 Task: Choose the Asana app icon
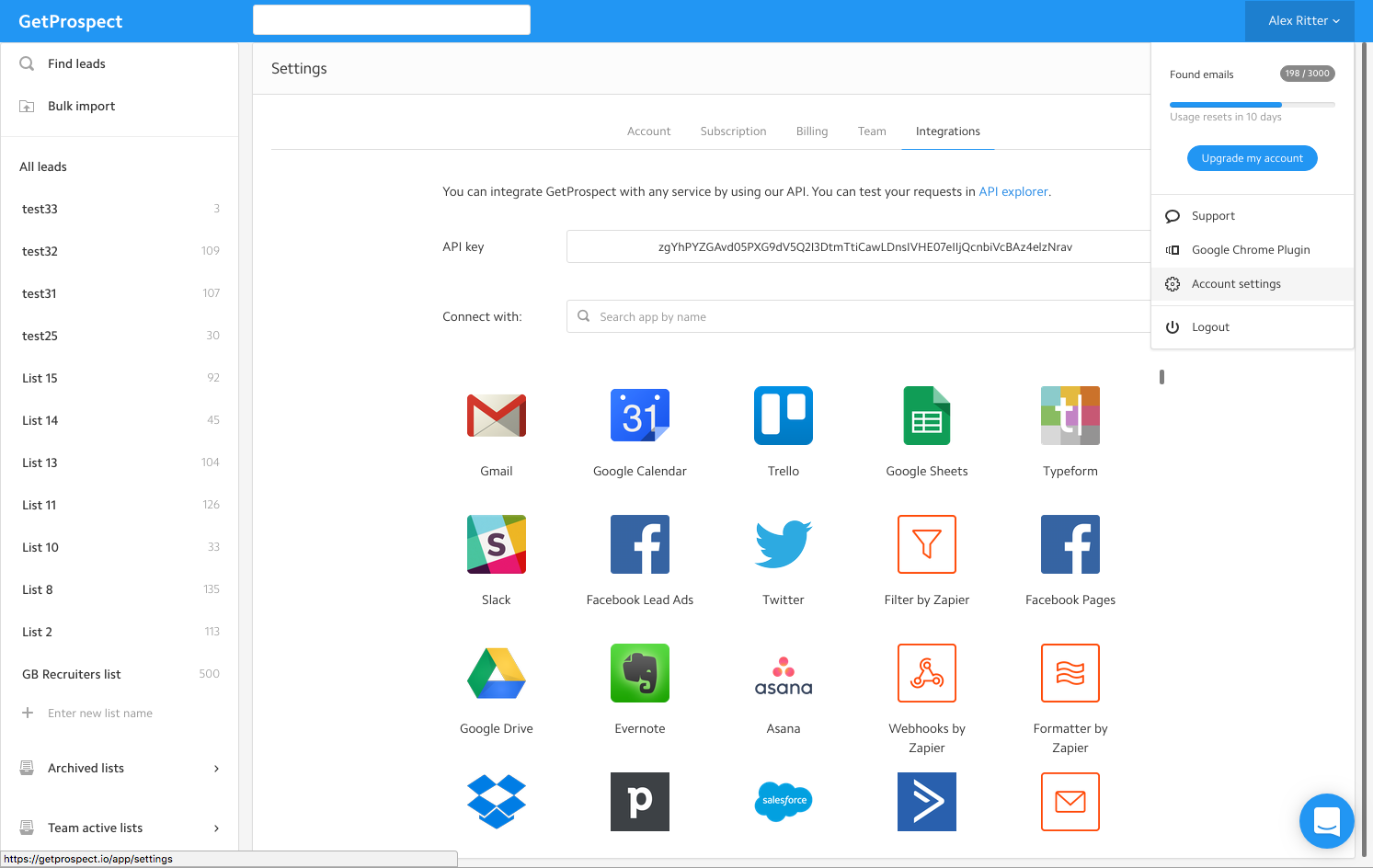coord(784,676)
